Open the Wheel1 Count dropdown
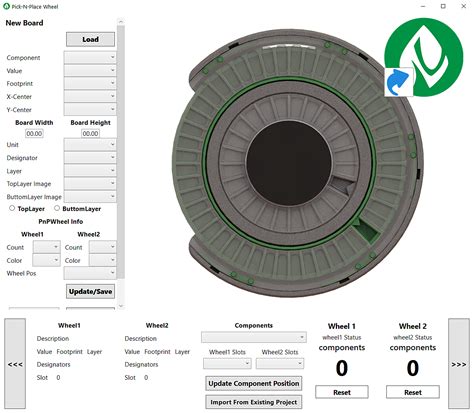The width and height of the screenshot is (474, 413). tap(46, 247)
